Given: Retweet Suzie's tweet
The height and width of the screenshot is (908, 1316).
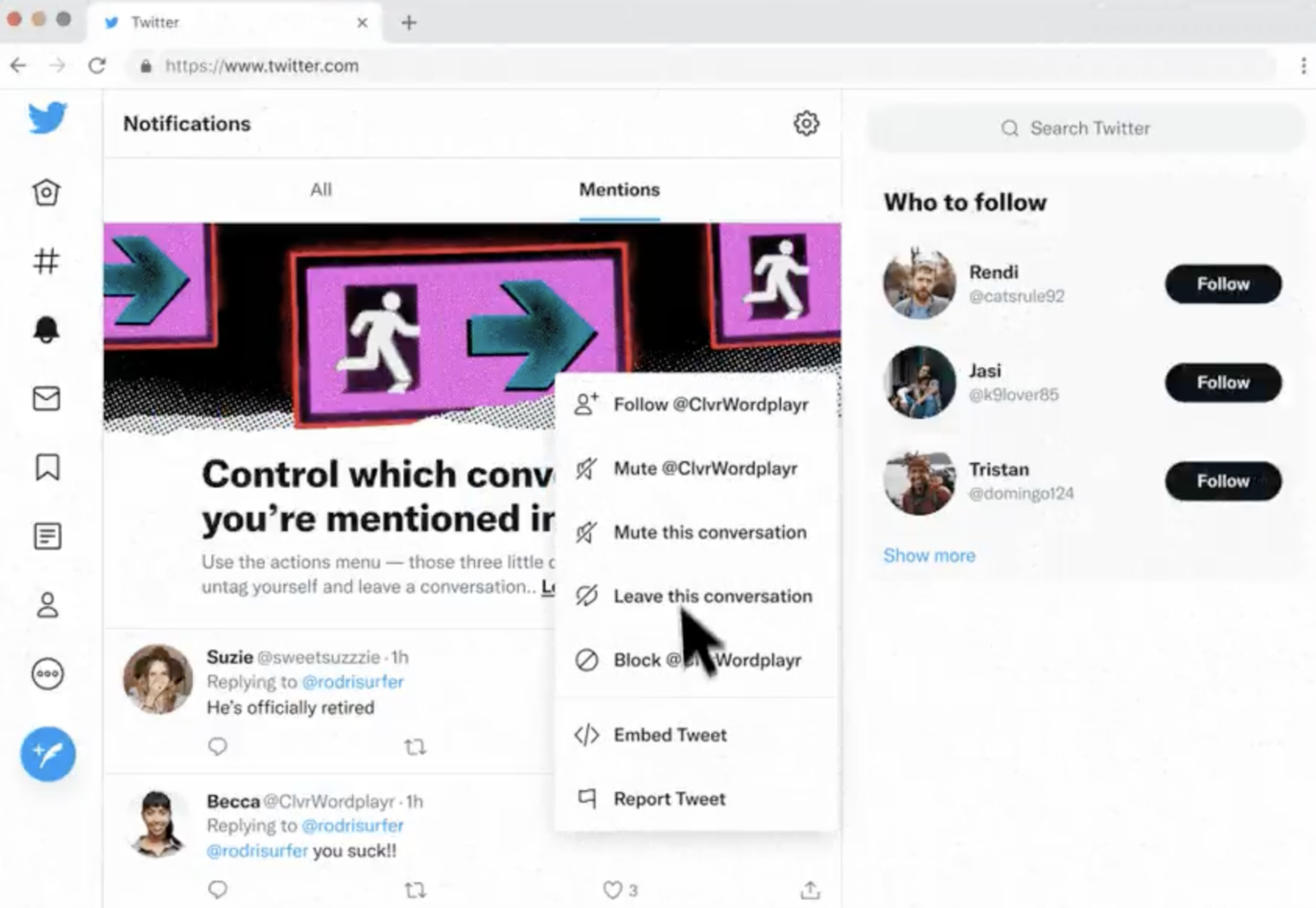Looking at the screenshot, I should [x=416, y=746].
